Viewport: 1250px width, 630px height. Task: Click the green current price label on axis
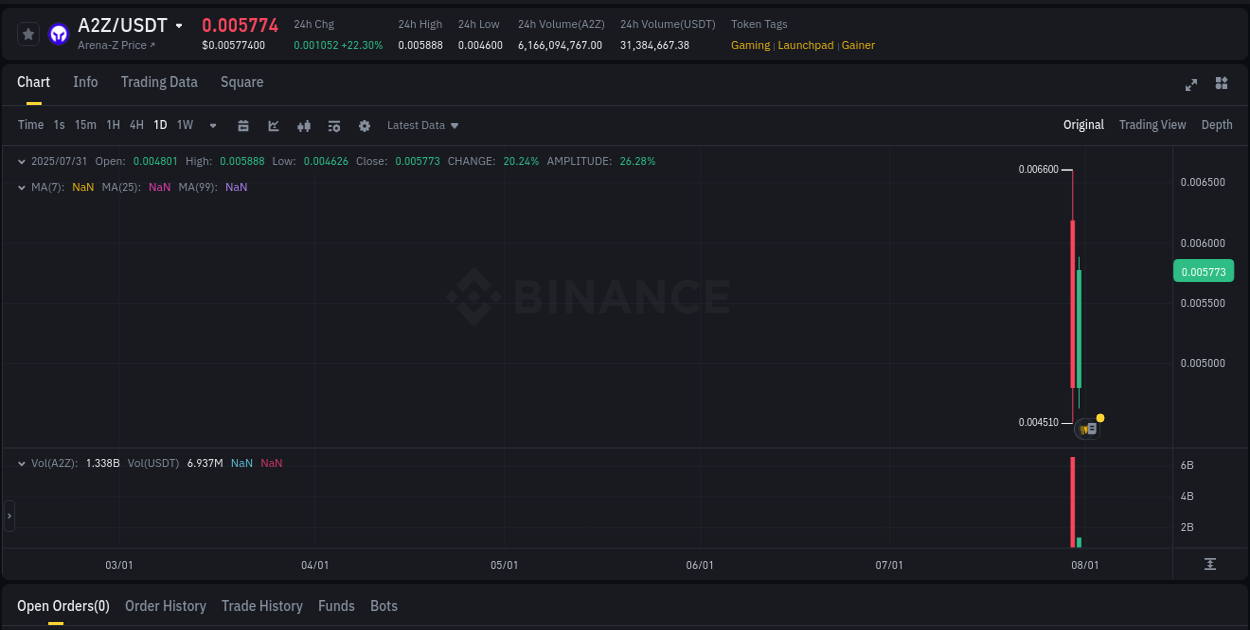click(x=1203, y=271)
